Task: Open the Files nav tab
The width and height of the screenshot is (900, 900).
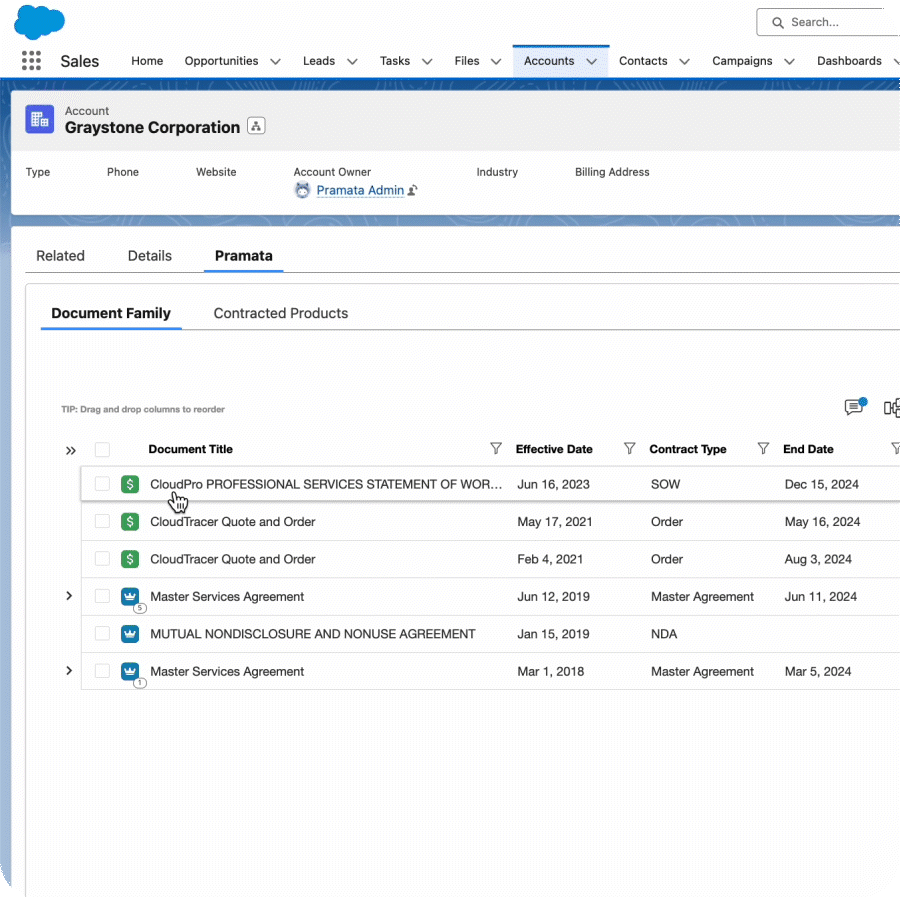Action: click(x=467, y=61)
